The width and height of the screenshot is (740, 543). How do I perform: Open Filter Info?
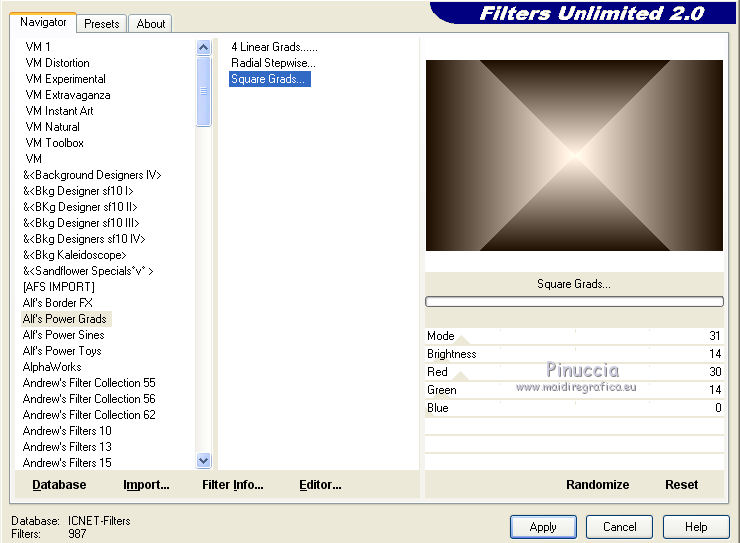(x=233, y=485)
